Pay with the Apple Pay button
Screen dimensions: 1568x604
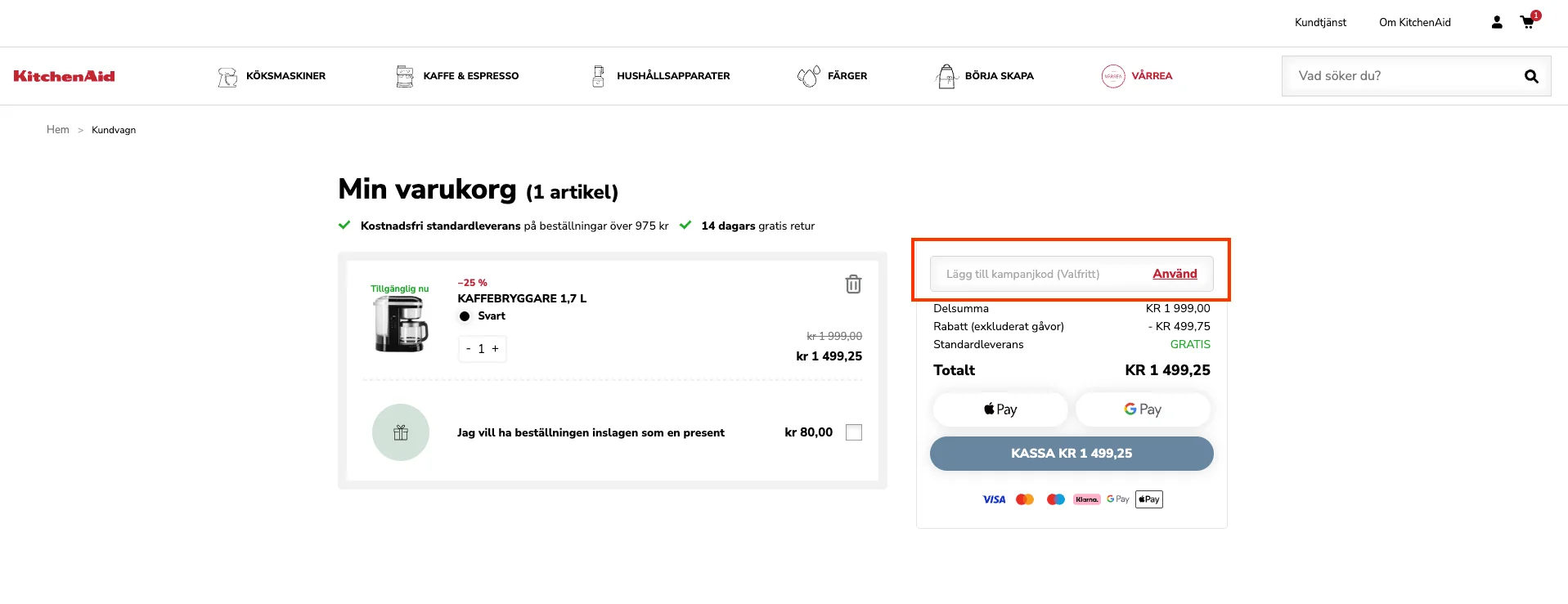click(x=1000, y=409)
